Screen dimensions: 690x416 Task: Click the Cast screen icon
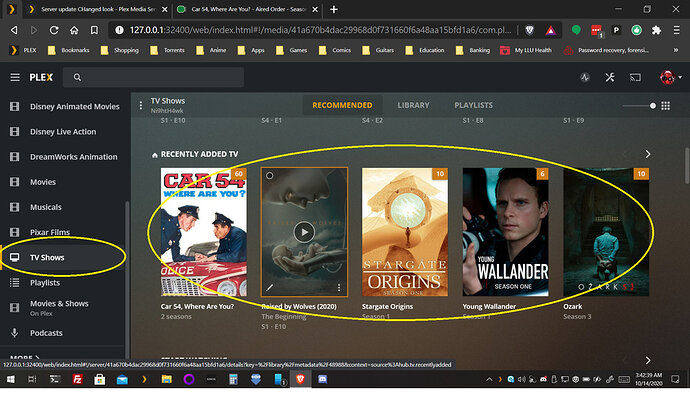(635, 77)
